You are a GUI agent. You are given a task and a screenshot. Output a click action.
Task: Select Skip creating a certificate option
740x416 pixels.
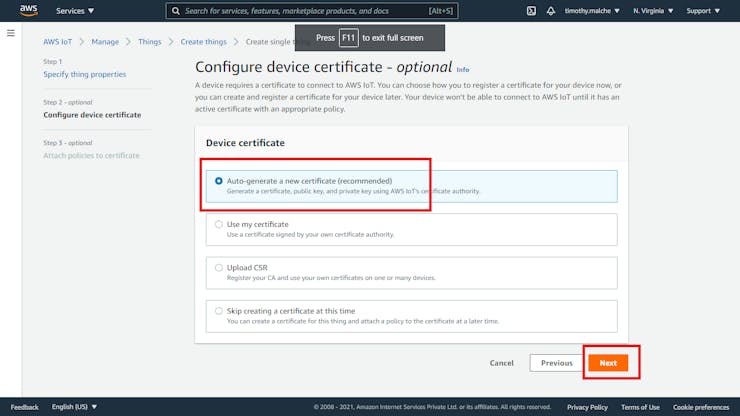point(411,316)
